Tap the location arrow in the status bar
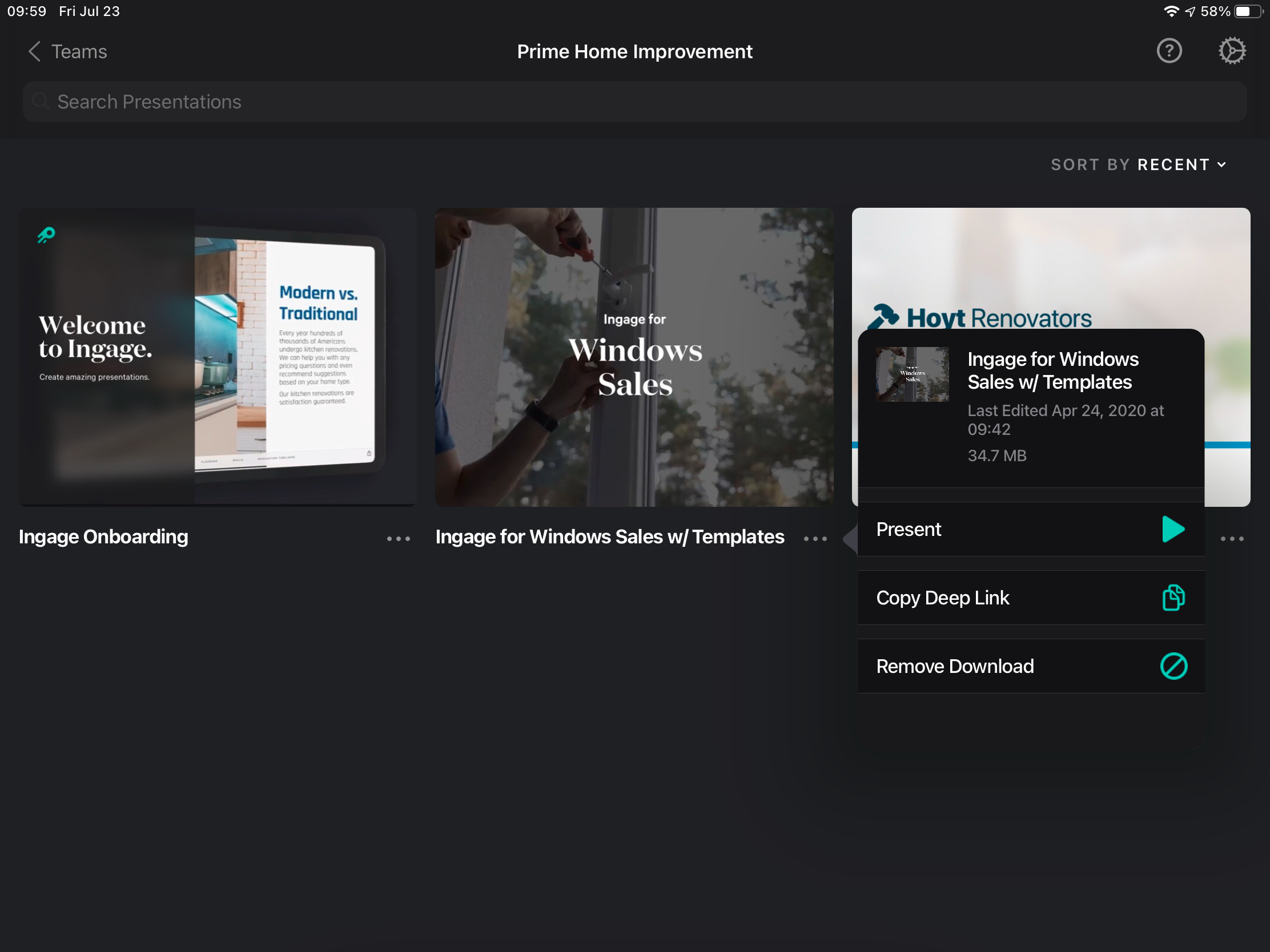The width and height of the screenshot is (1270, 952). (x=1190, y=11)
